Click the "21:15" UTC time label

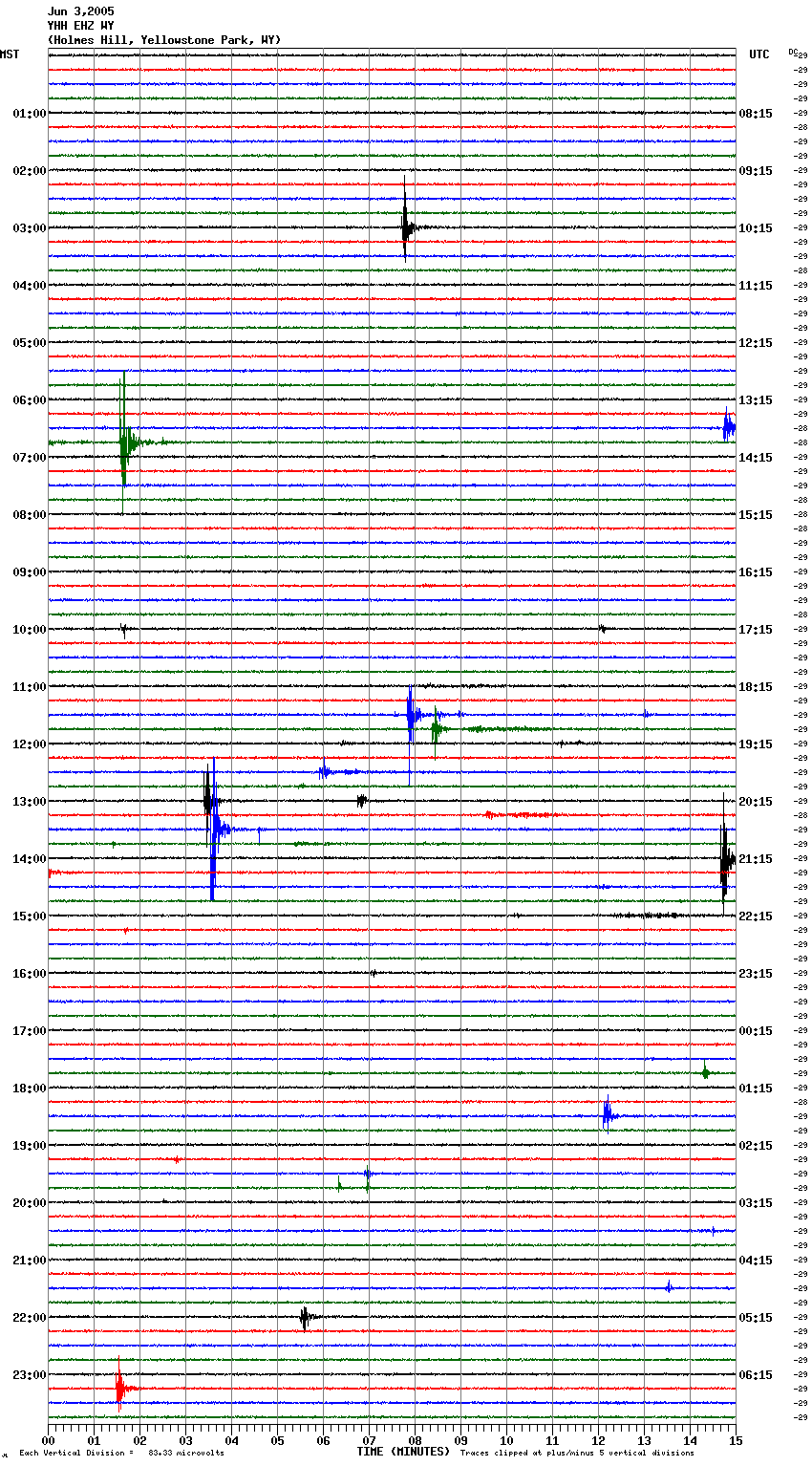(756, 859)
